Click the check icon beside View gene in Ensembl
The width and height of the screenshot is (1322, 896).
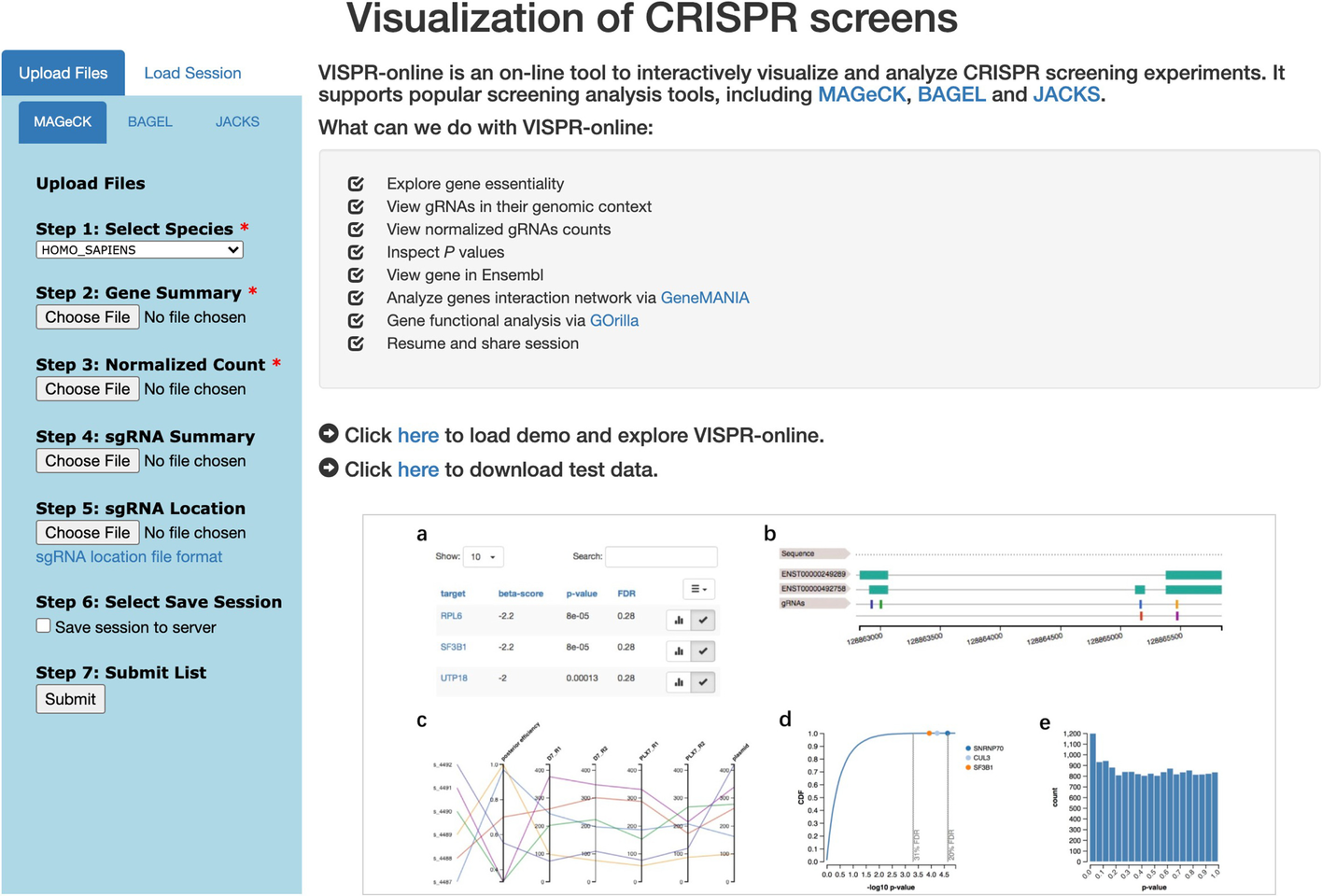point(356,275)
